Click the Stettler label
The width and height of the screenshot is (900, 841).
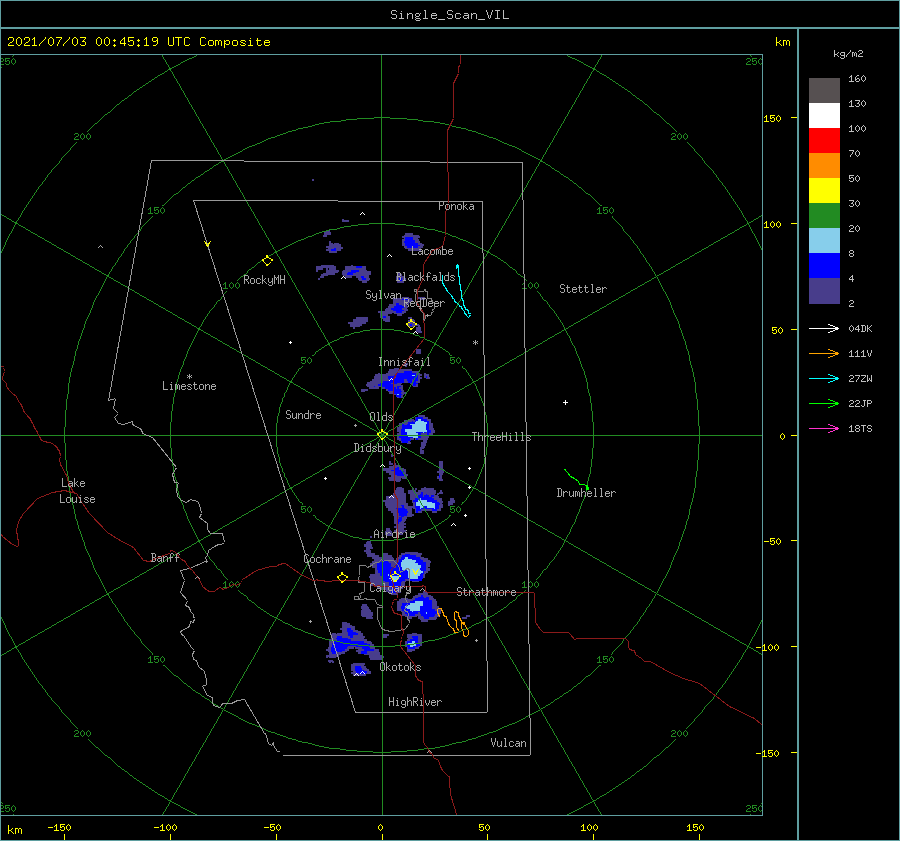click(583, 289)
